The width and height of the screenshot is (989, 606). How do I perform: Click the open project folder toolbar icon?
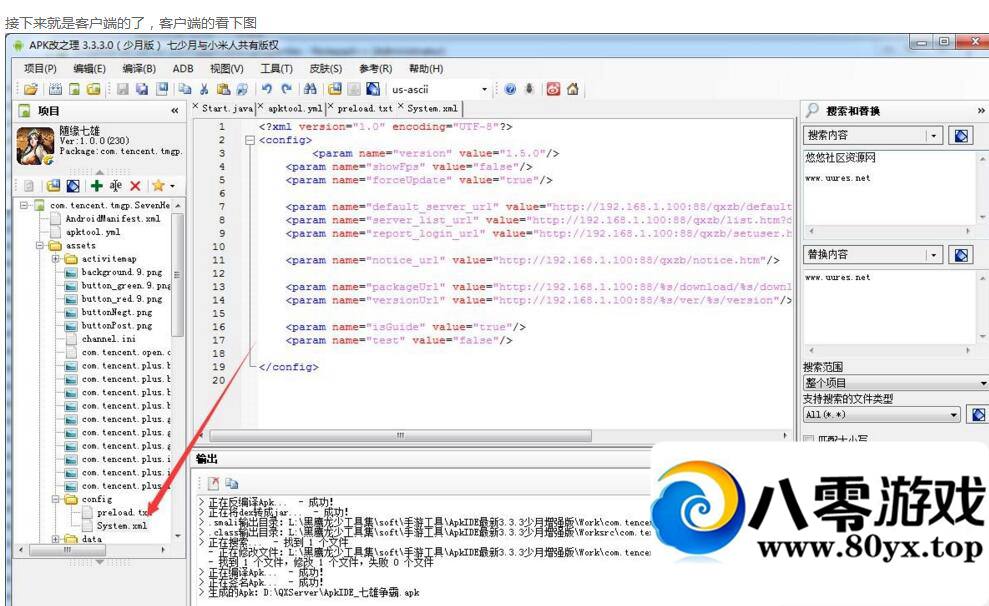31,89
